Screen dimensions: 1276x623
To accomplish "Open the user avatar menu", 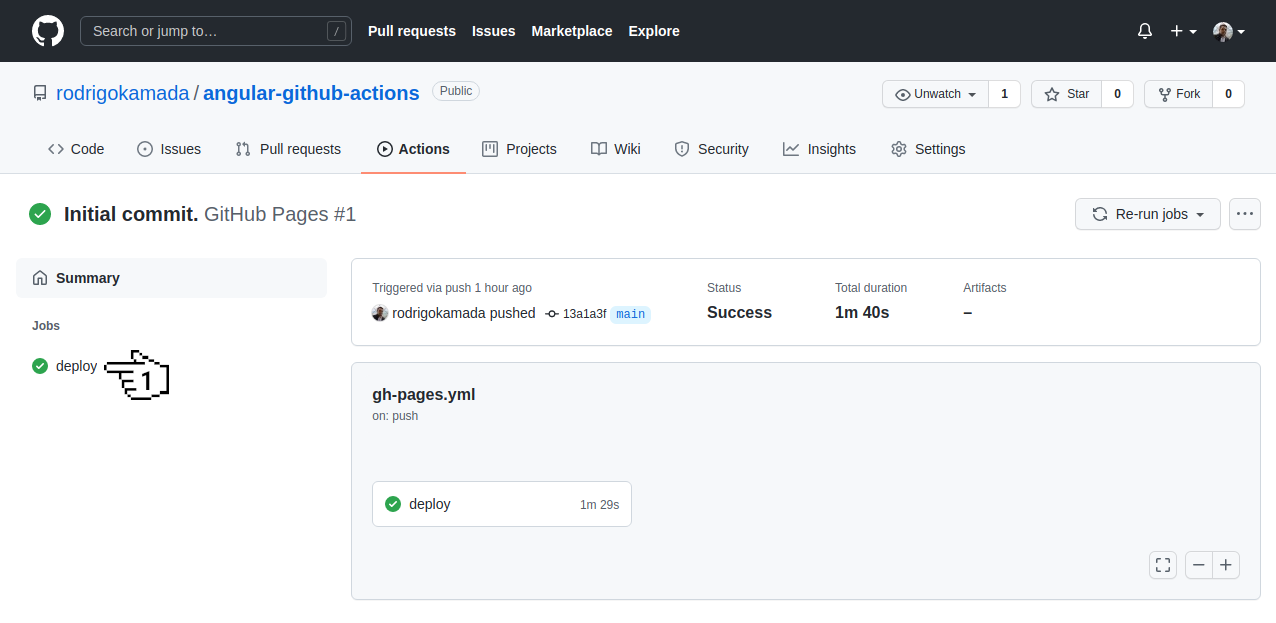I will [1228, 31].
